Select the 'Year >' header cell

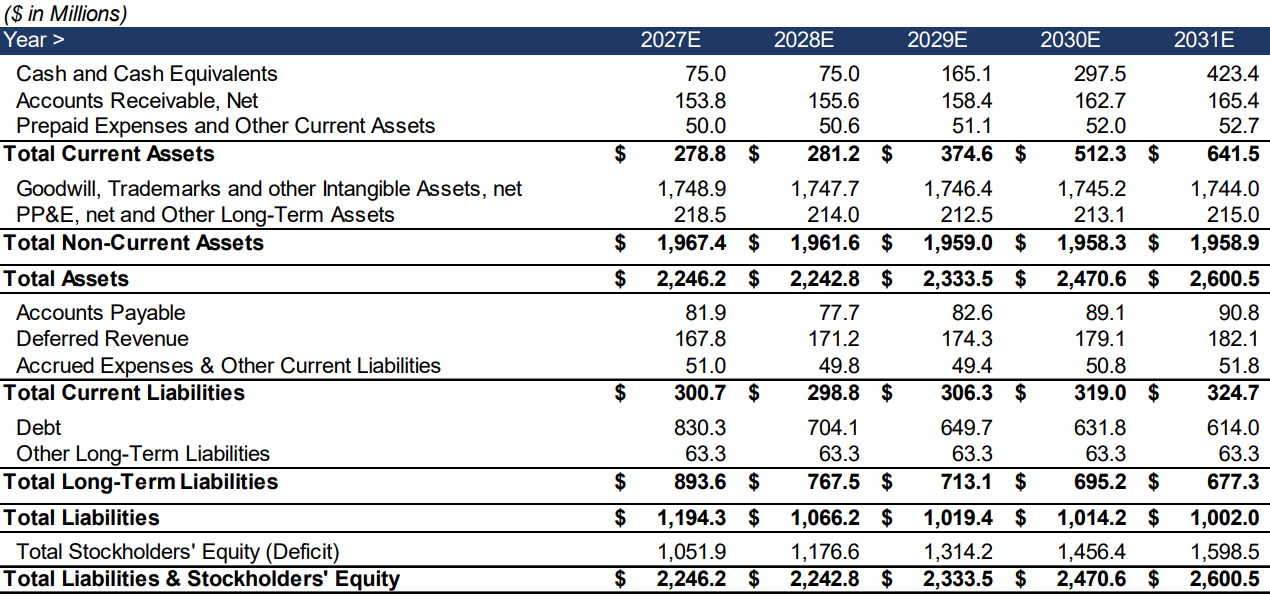[34, 41]
